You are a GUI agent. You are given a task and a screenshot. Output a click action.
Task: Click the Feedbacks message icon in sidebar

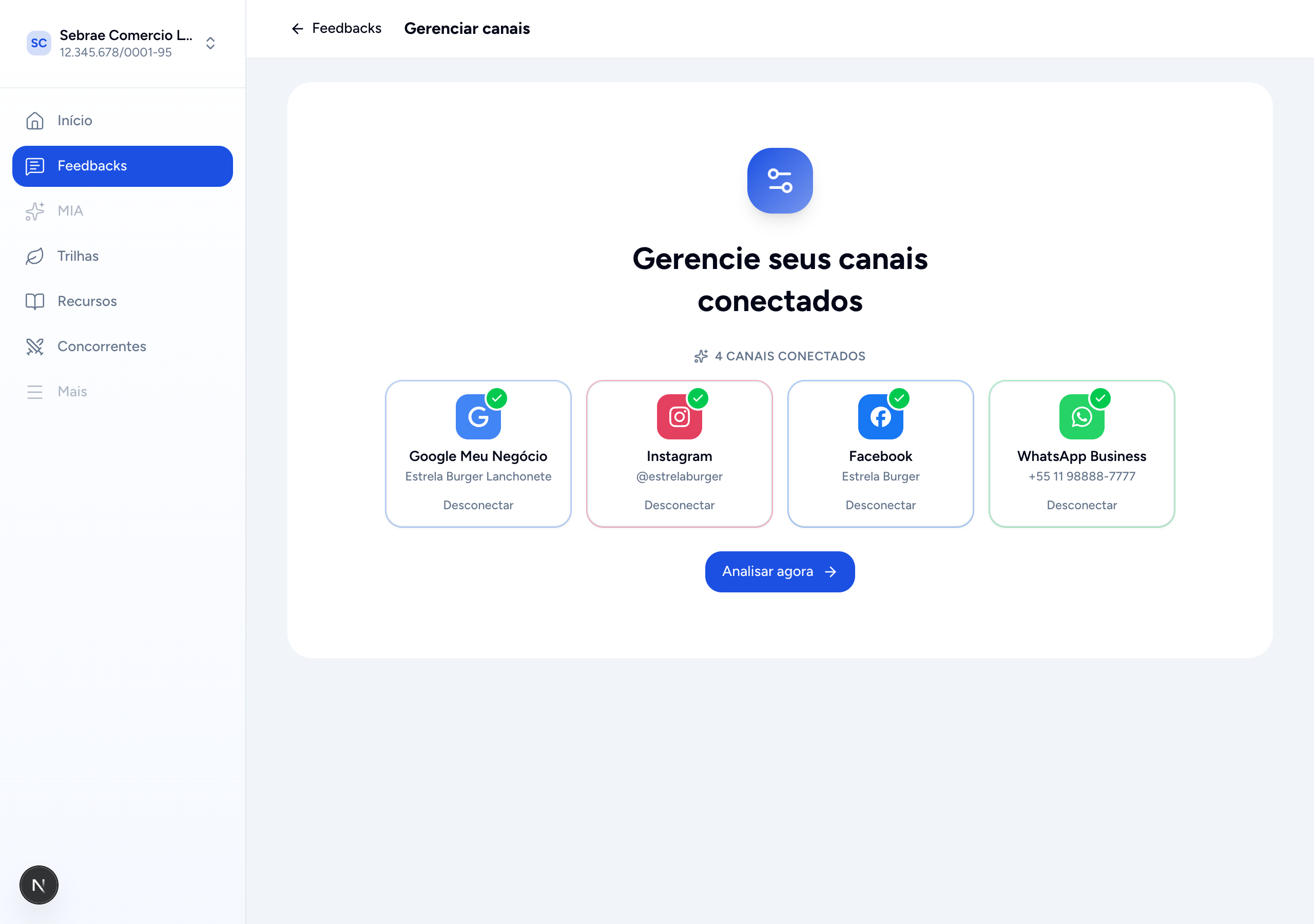coord(35,166)
